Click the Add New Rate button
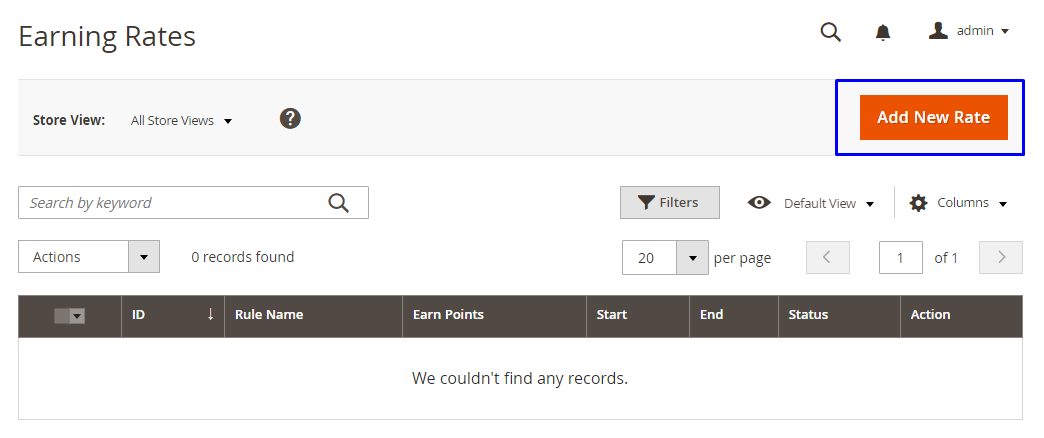Viewport: 1044px width, 438px height. tap(933, 117)
